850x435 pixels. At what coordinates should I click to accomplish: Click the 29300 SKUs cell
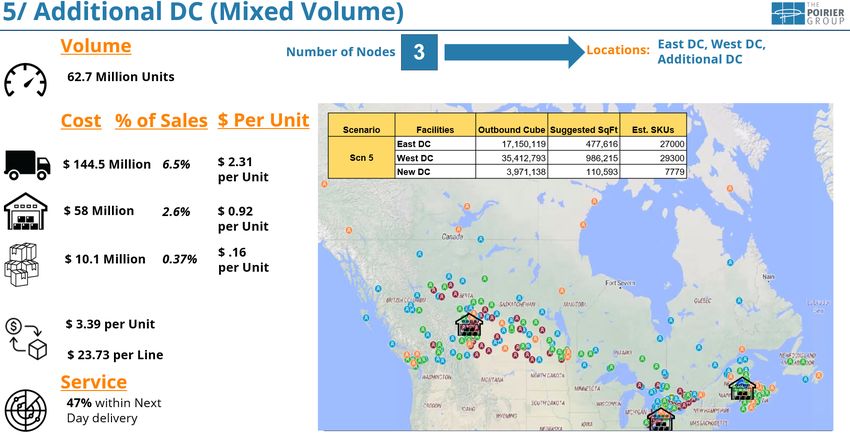[653, 158]
